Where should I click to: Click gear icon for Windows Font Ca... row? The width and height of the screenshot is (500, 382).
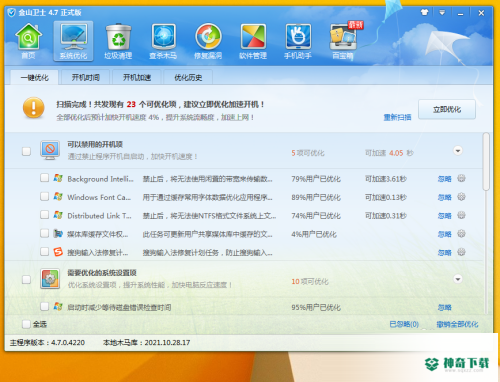[x=461, y=197]
